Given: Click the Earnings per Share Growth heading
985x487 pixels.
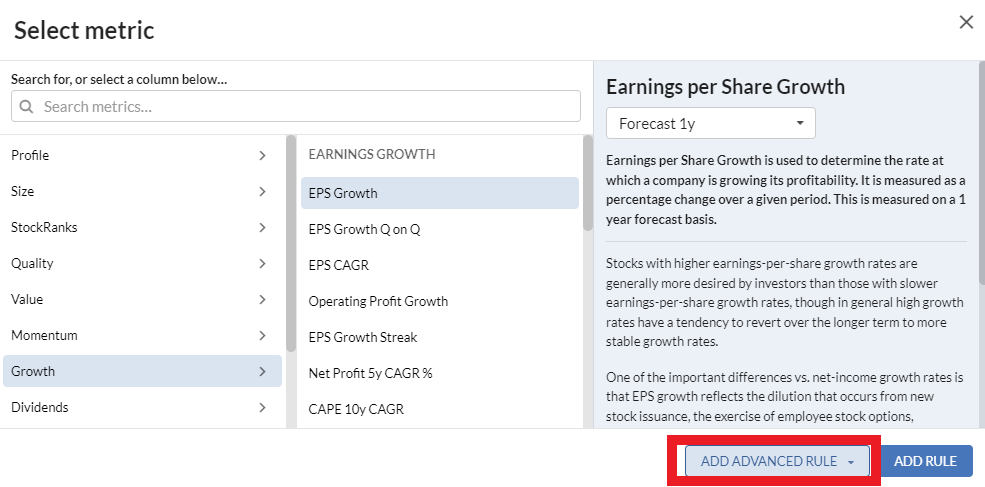Looking at the screenshot, I should (725, 87).
